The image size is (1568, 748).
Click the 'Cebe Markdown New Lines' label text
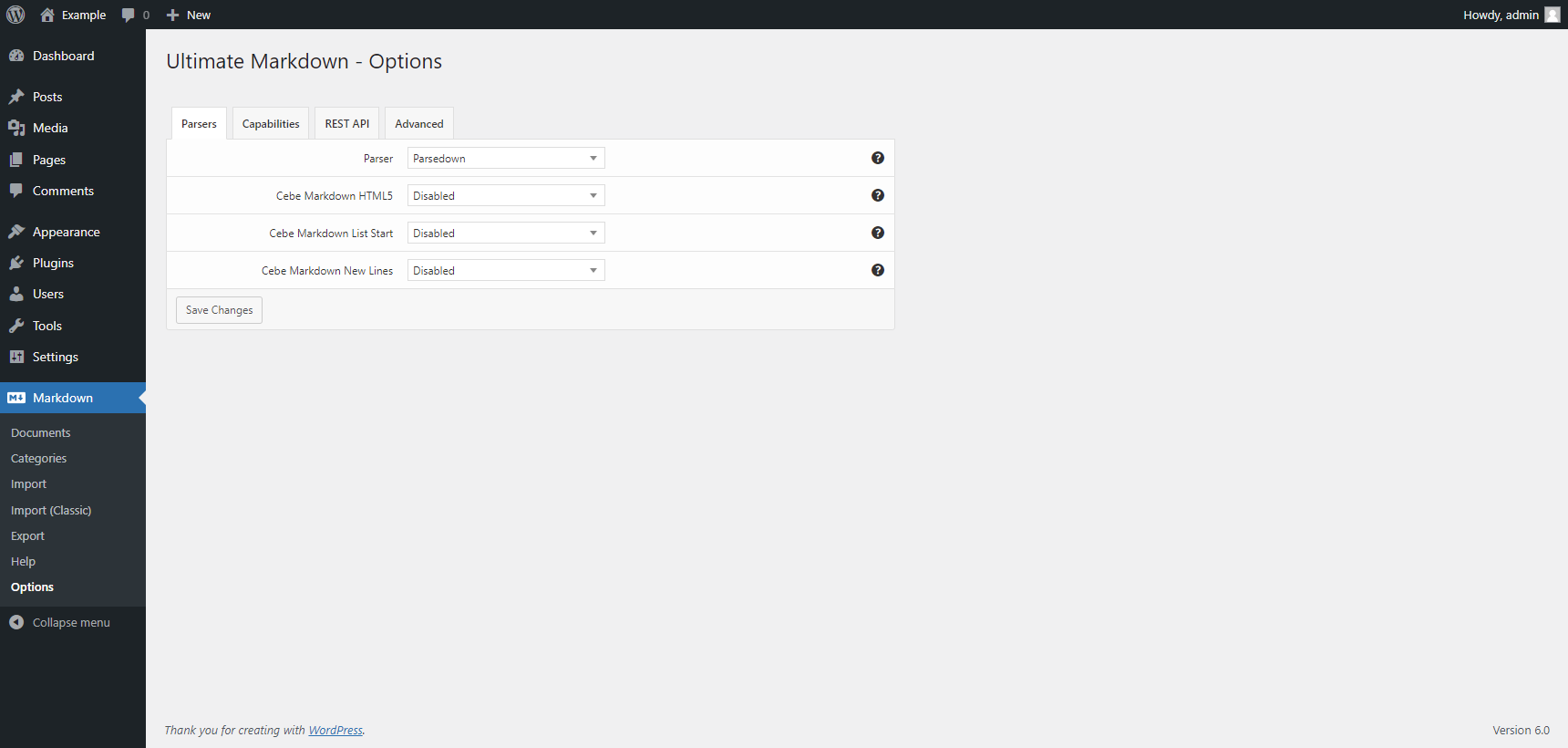(x=327, y=270)
